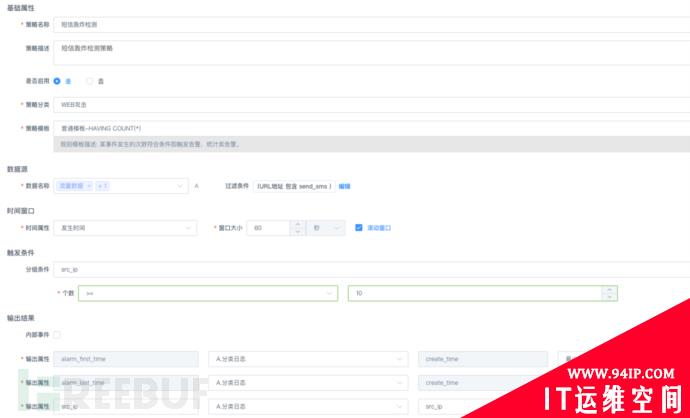
Task: Decrease the 窗口大小 value with down arrow
Action: tap(297, 232)
